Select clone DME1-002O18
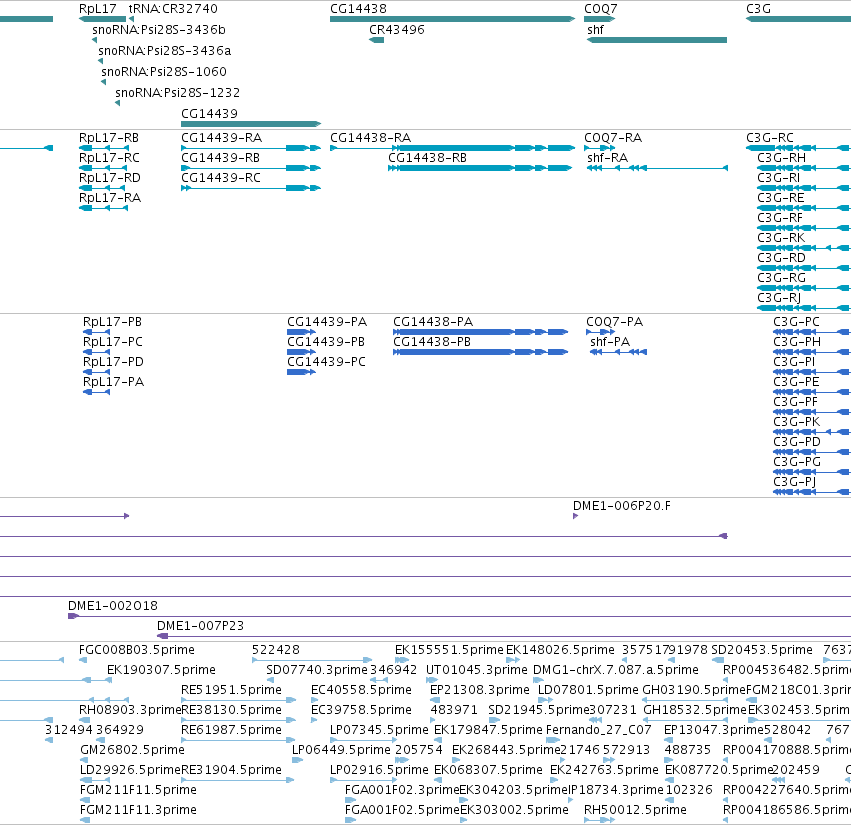The image size is (851, 825). point(459,616)
